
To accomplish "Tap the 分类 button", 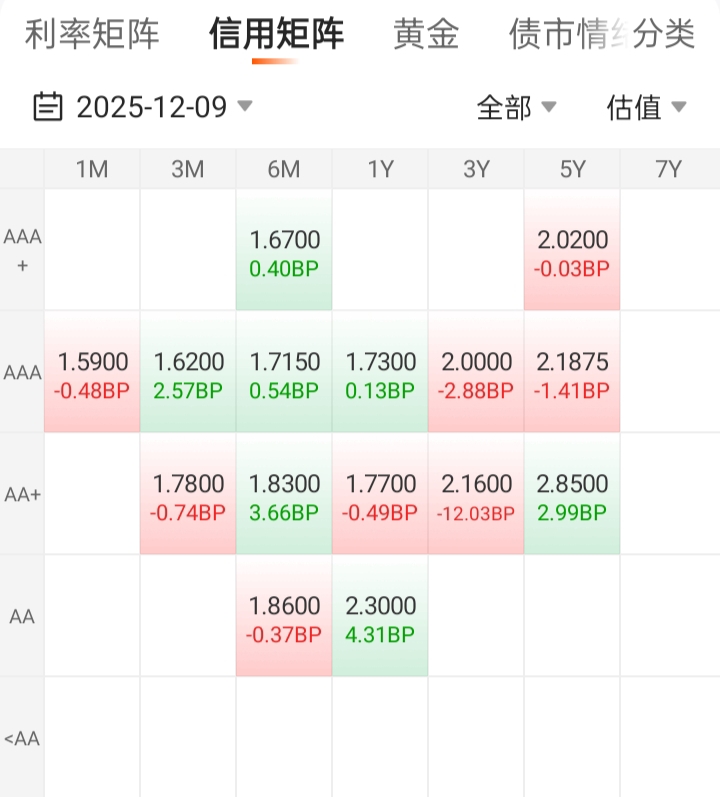I will 665,34.
